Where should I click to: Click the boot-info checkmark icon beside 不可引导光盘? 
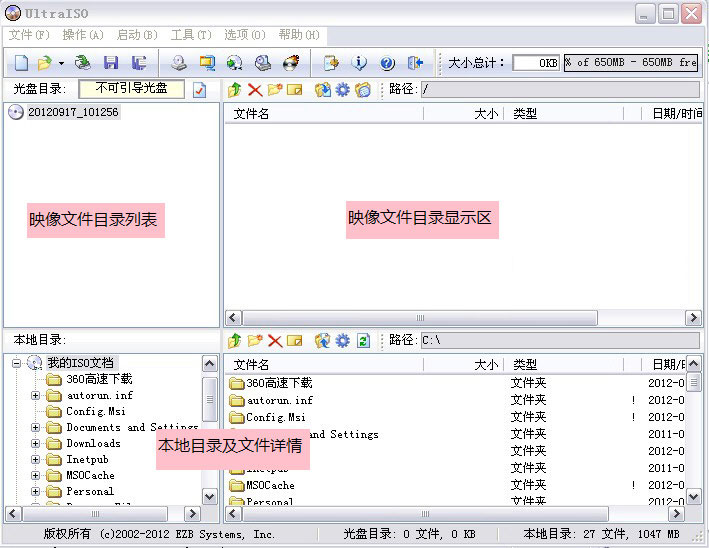point(199,90)
